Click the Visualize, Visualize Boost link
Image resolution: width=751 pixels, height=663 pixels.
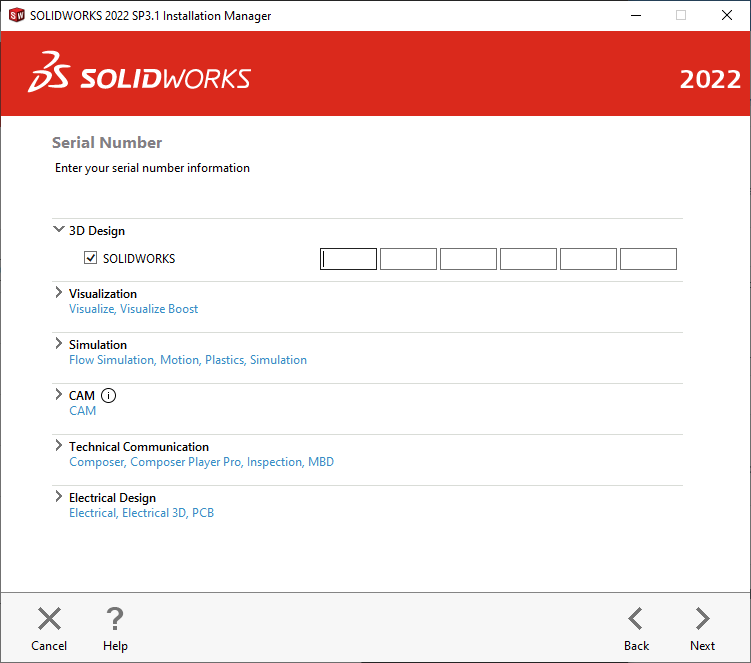click(134, 309)
